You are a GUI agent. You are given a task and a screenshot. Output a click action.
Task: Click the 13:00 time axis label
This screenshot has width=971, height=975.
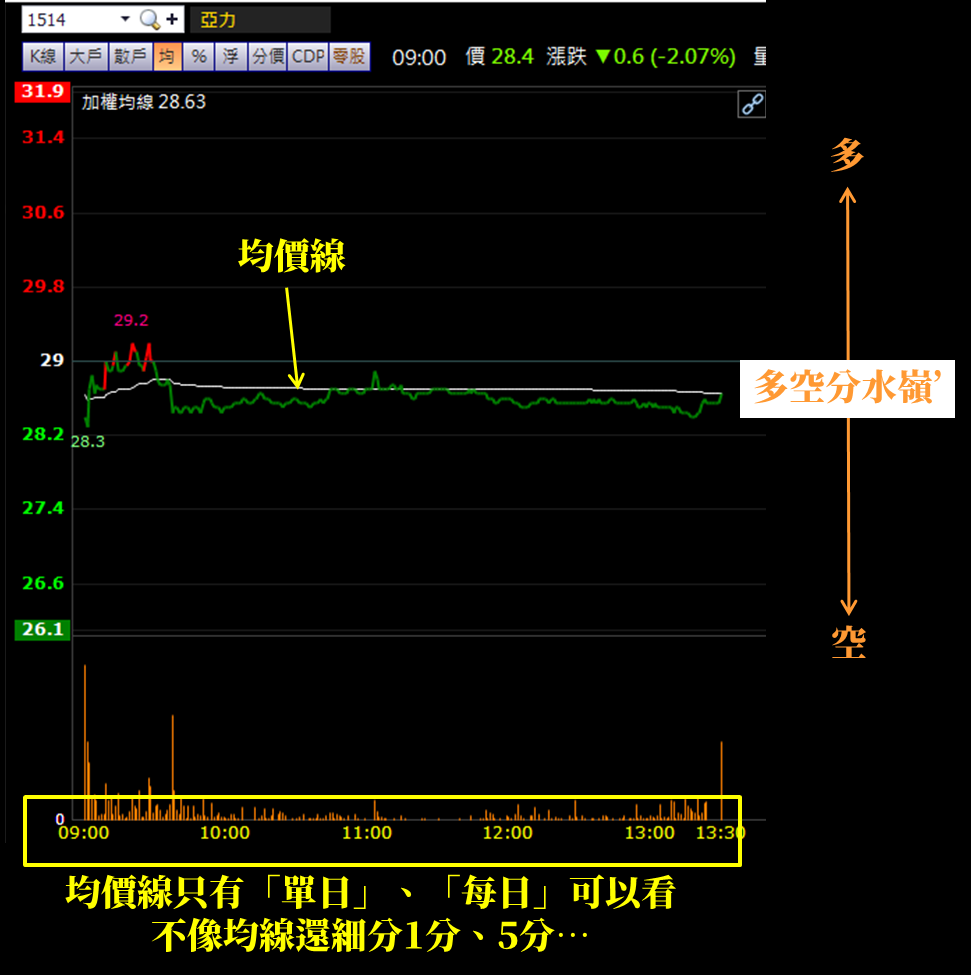point(649,833)
